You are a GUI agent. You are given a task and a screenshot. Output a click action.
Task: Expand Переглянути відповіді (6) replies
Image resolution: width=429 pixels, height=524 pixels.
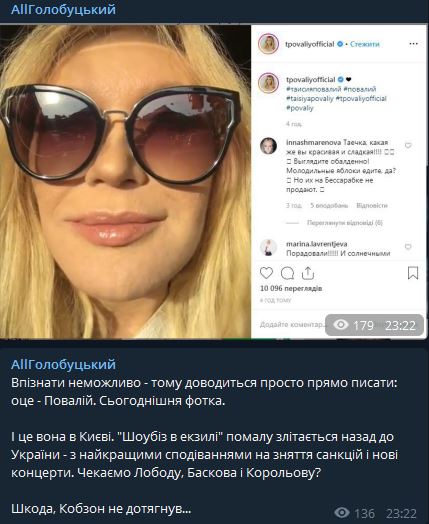(x=344, y=223)
